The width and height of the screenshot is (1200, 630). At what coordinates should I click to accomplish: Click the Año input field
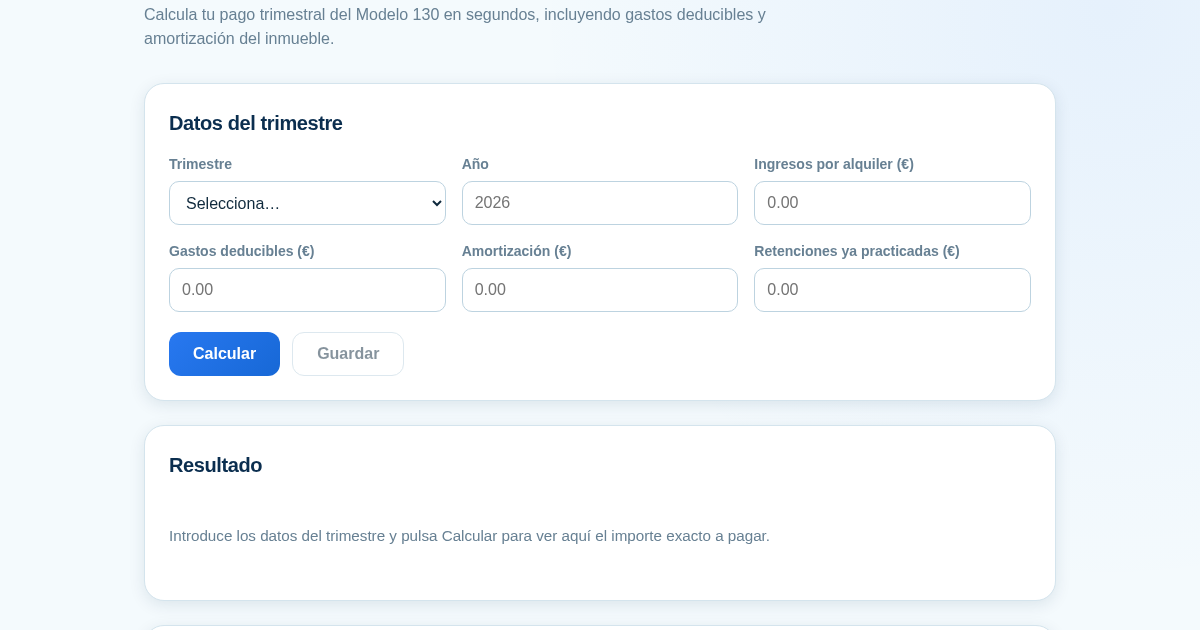[x=600, y=203]
